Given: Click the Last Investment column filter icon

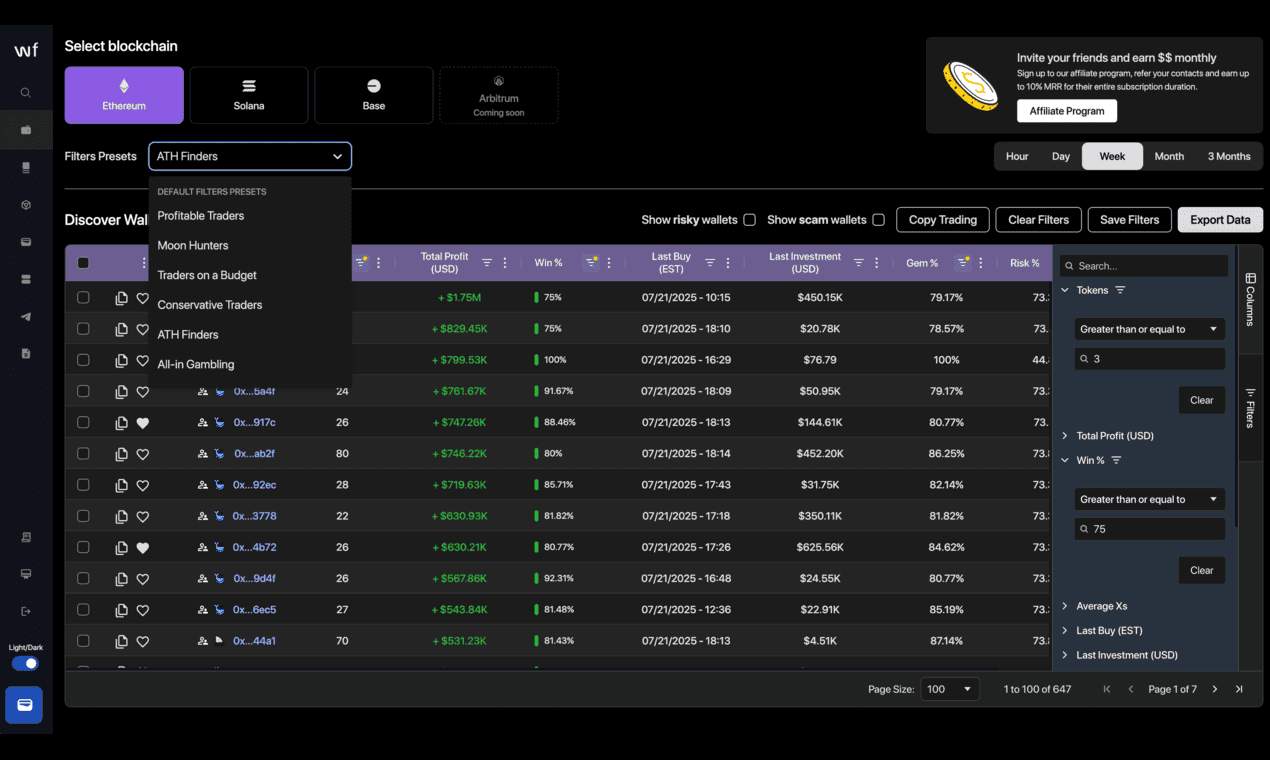Looking at the screenshot, I should (858, 263).
